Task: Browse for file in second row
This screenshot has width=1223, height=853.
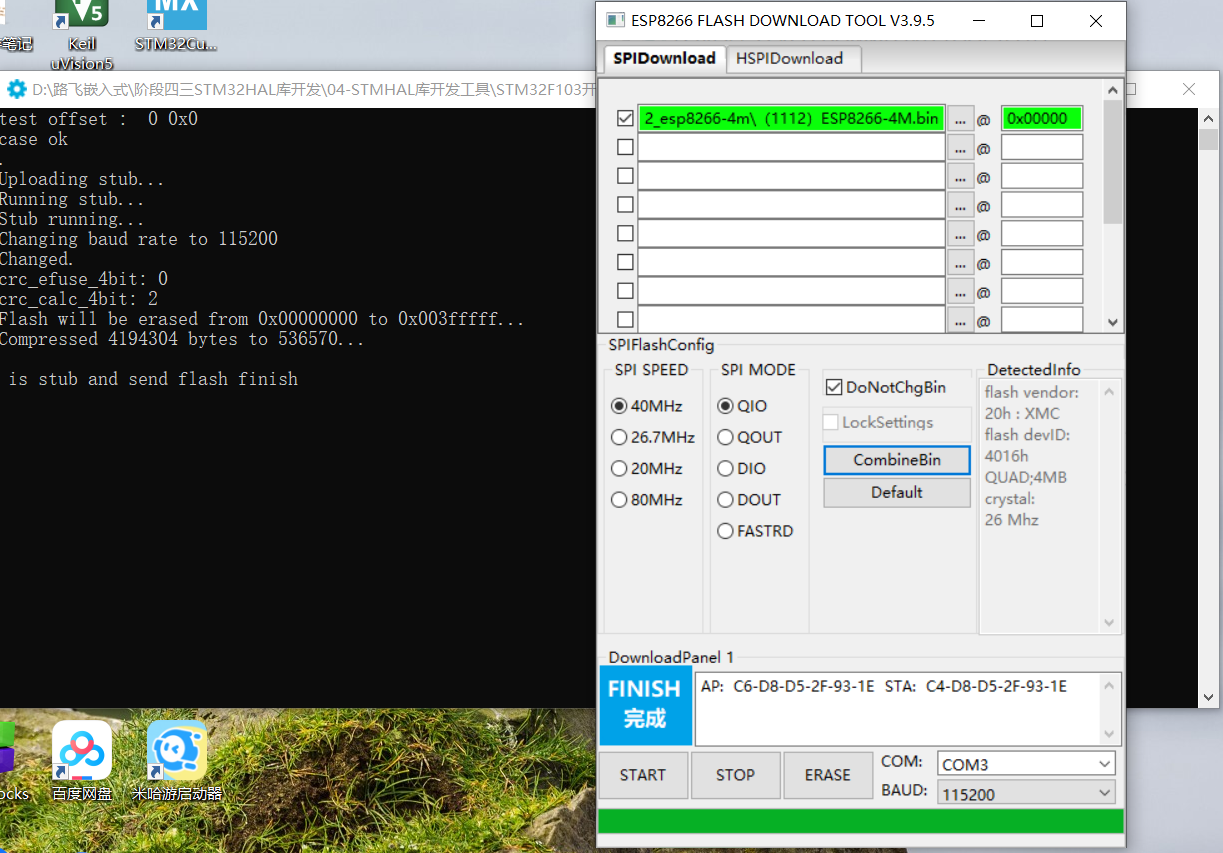Action: pos(960,148)
